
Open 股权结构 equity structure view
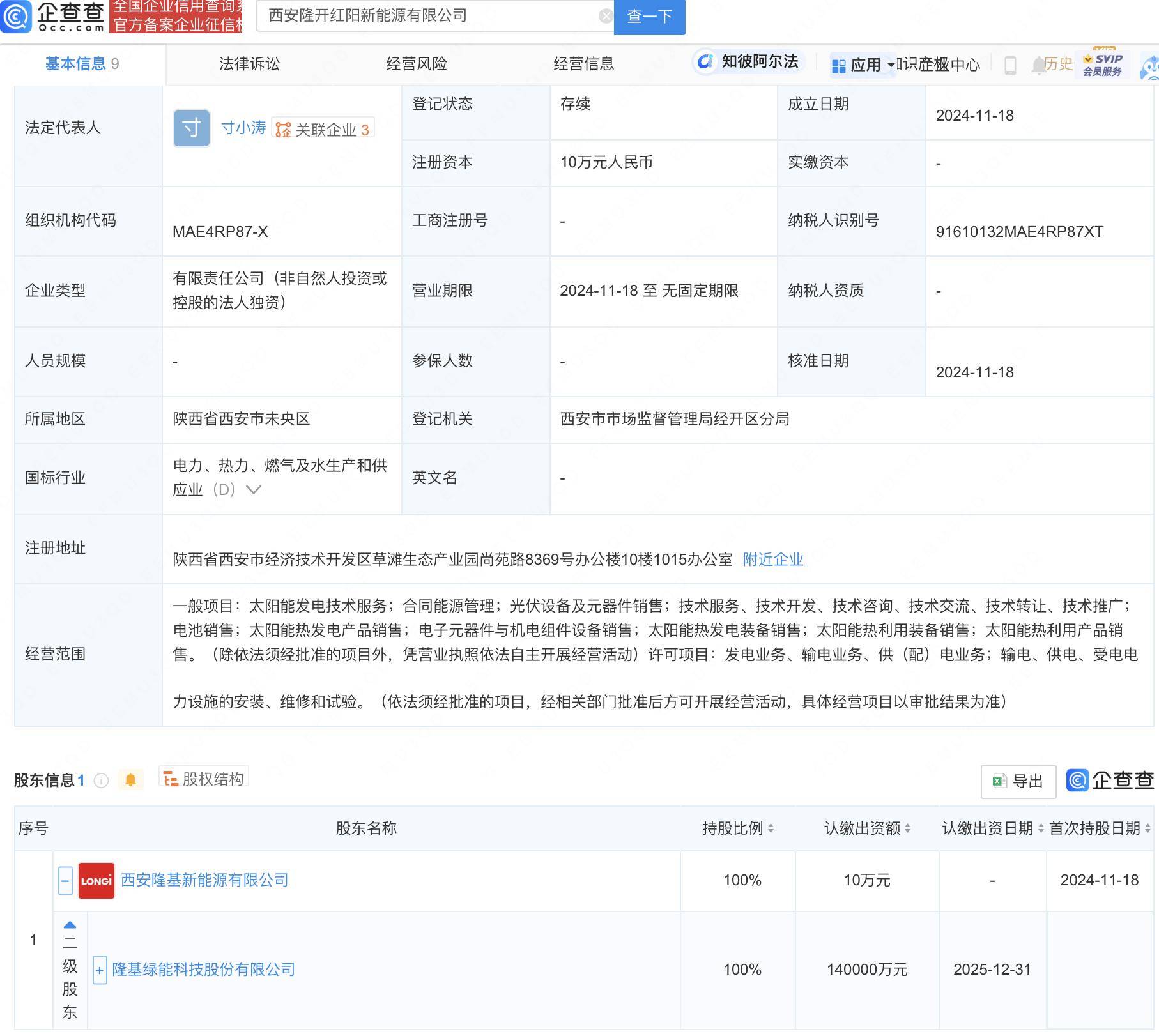(204, 779)
